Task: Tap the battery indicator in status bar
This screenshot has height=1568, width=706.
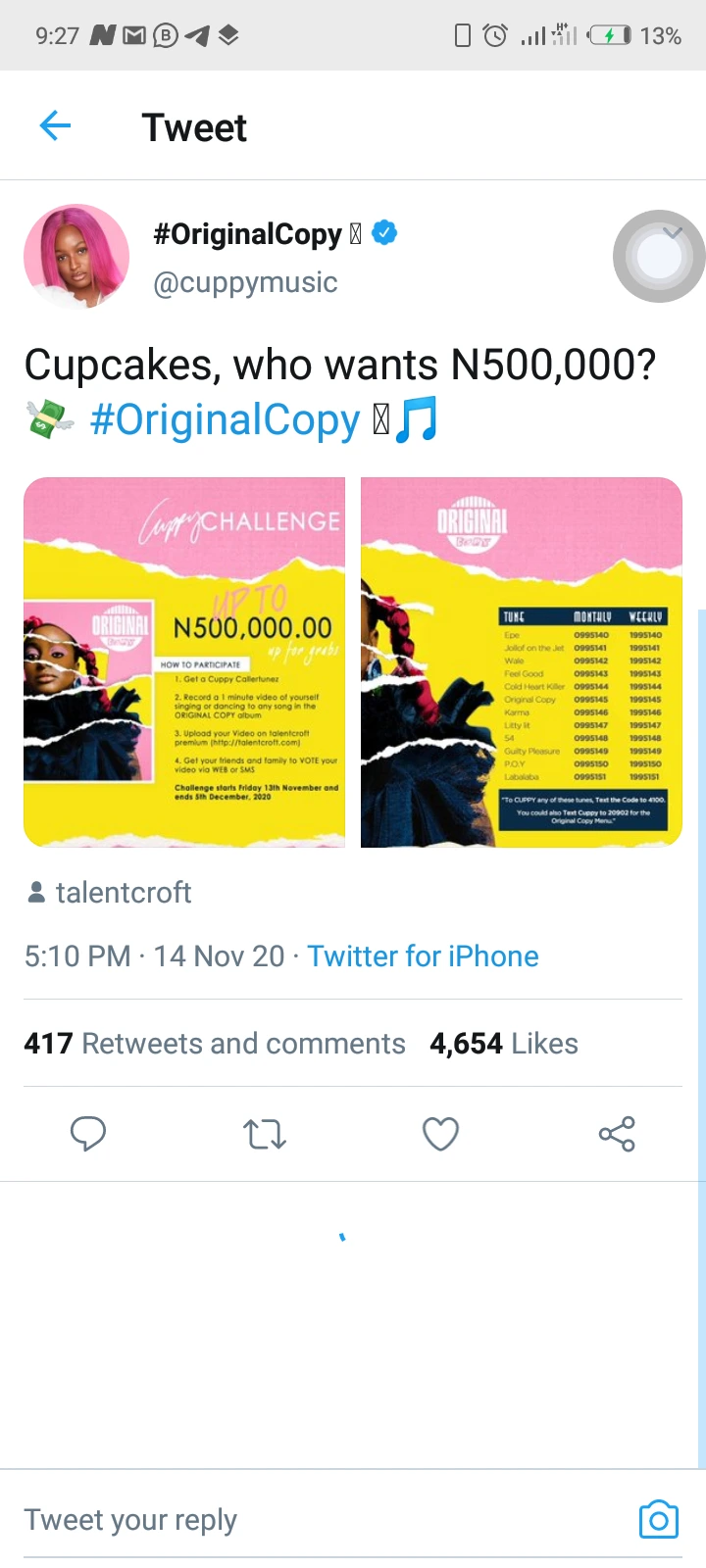Action: [x=610, y=36]
